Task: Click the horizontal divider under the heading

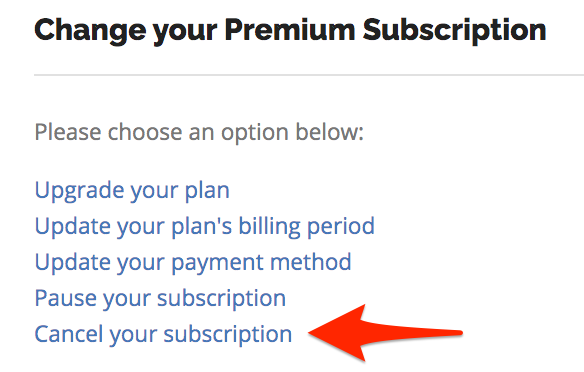Action: tap(309, 75)
